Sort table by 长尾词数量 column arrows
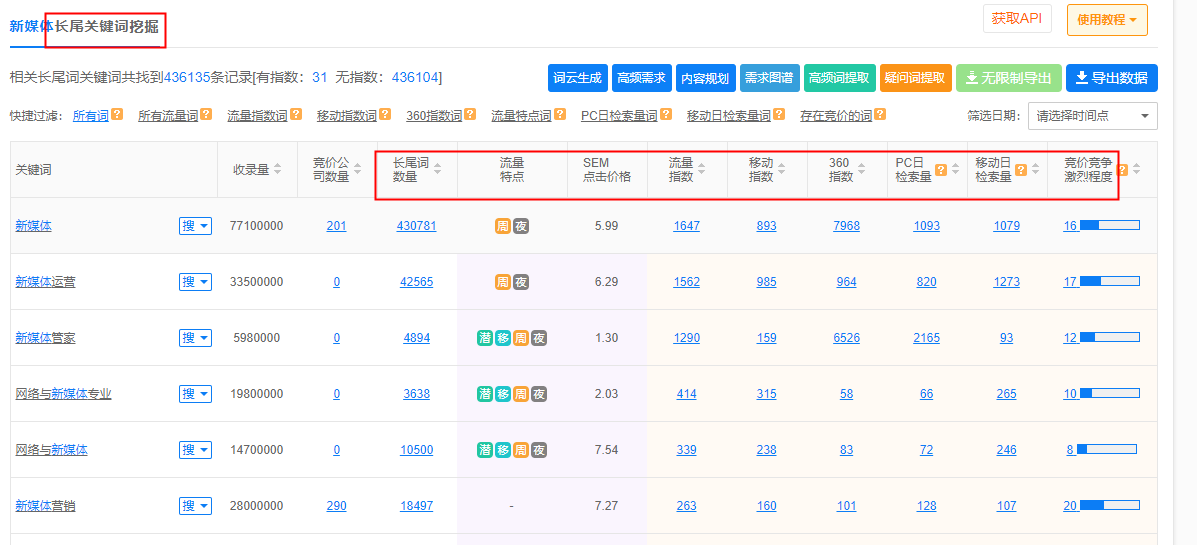The image size is (1197, 545). click(x=437, y=169)
